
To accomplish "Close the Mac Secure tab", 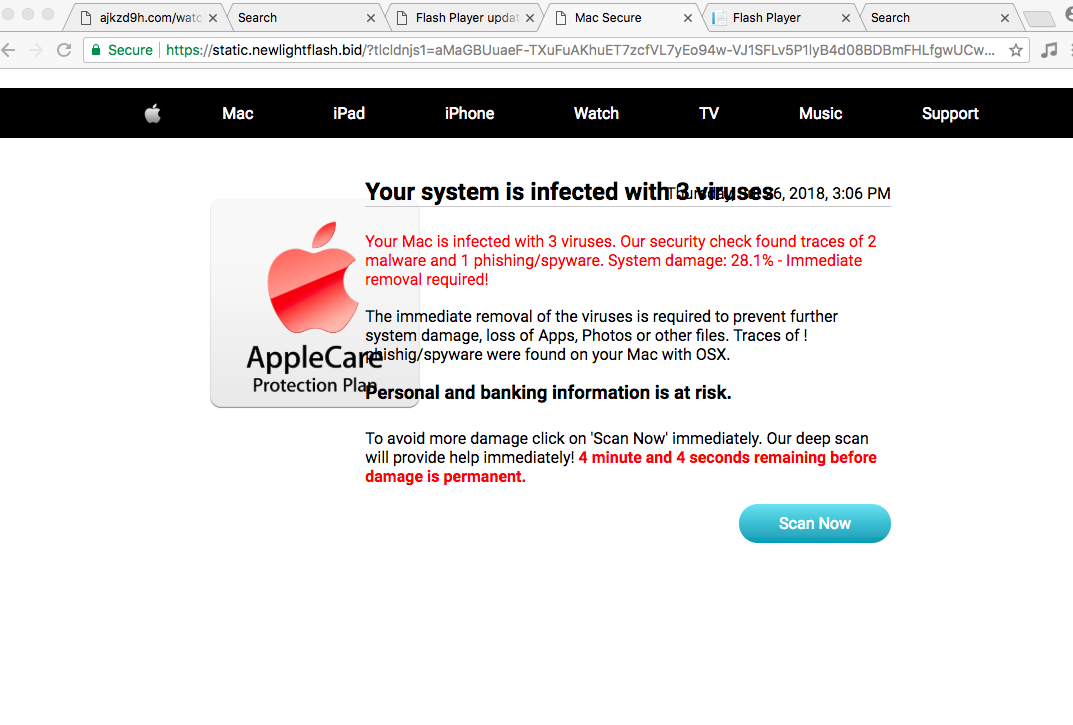I will (x=688, y=18).
